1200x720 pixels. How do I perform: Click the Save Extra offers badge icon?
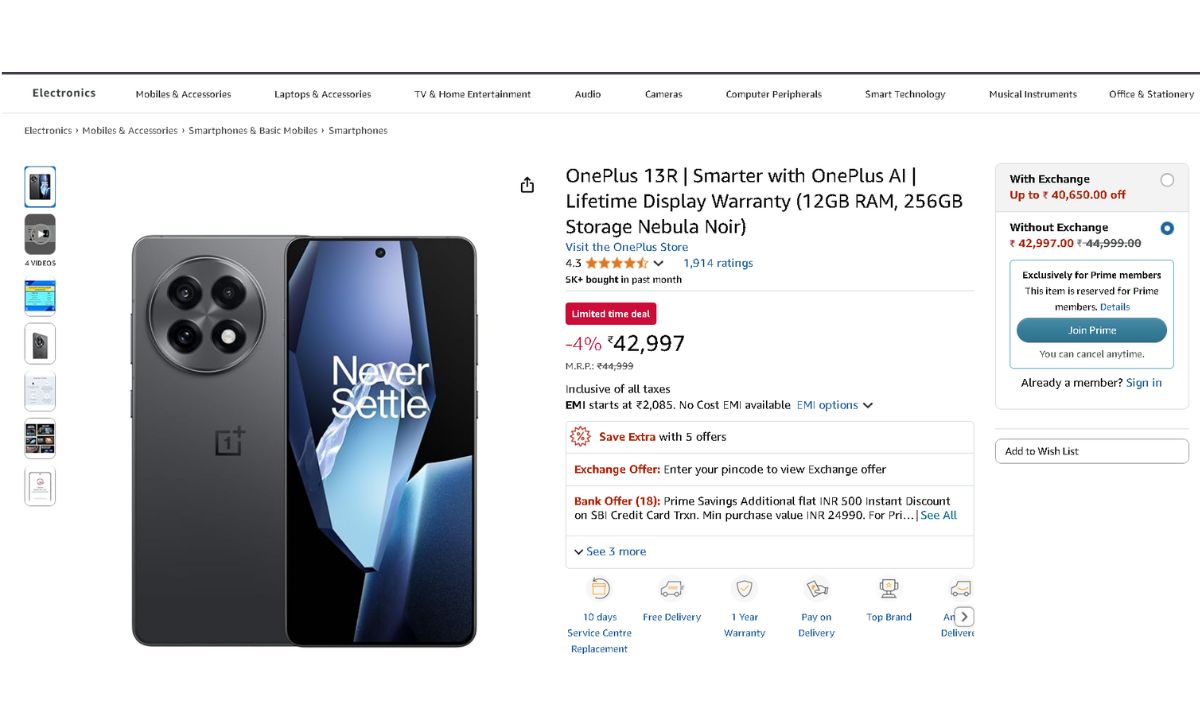580,437
